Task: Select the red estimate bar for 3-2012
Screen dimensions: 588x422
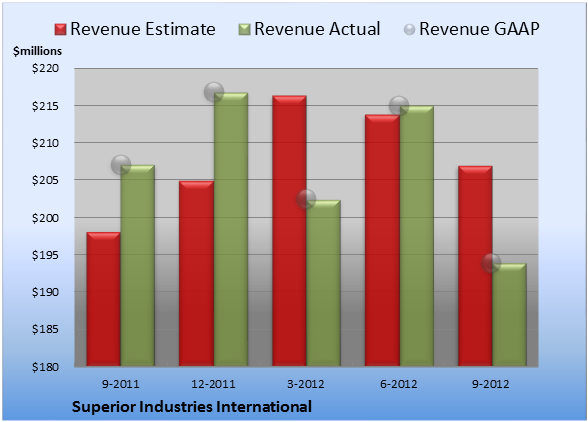Action: pyautogui.click(x=289, y=231)
